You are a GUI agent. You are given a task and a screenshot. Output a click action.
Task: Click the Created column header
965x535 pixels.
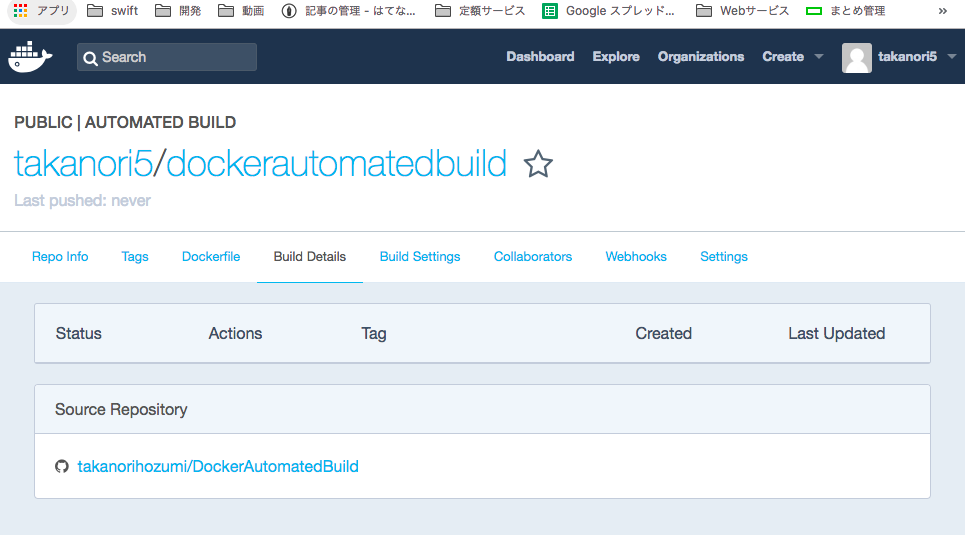(663, 334)
